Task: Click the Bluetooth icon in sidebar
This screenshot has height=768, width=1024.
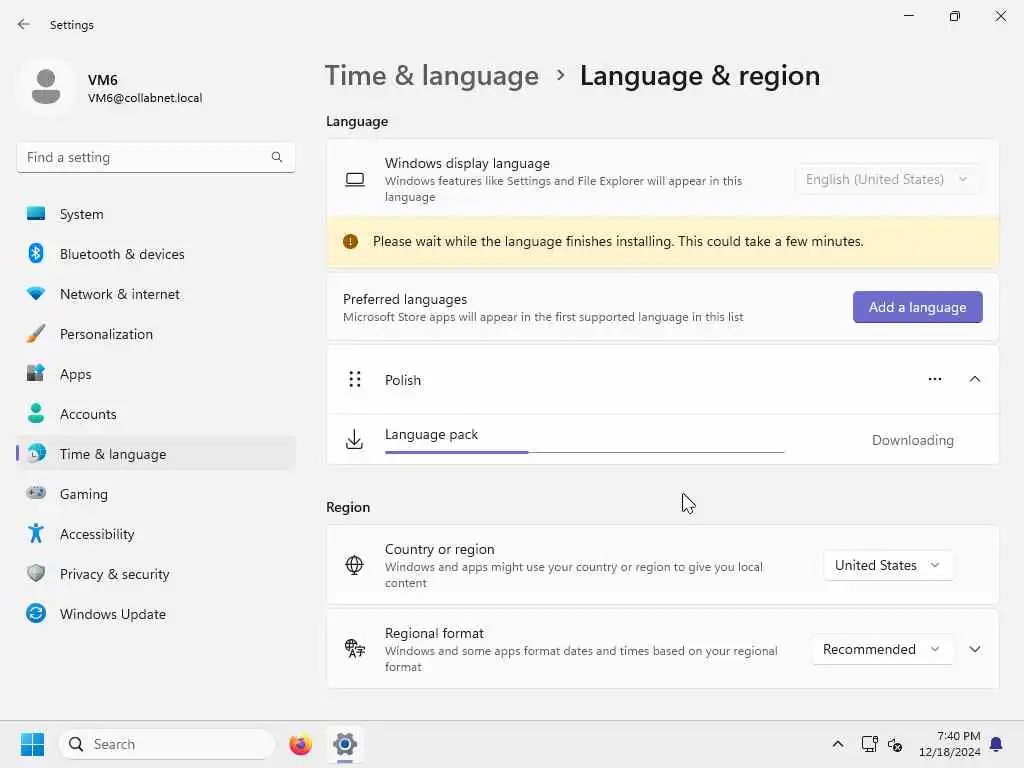Action: point(36,253)
